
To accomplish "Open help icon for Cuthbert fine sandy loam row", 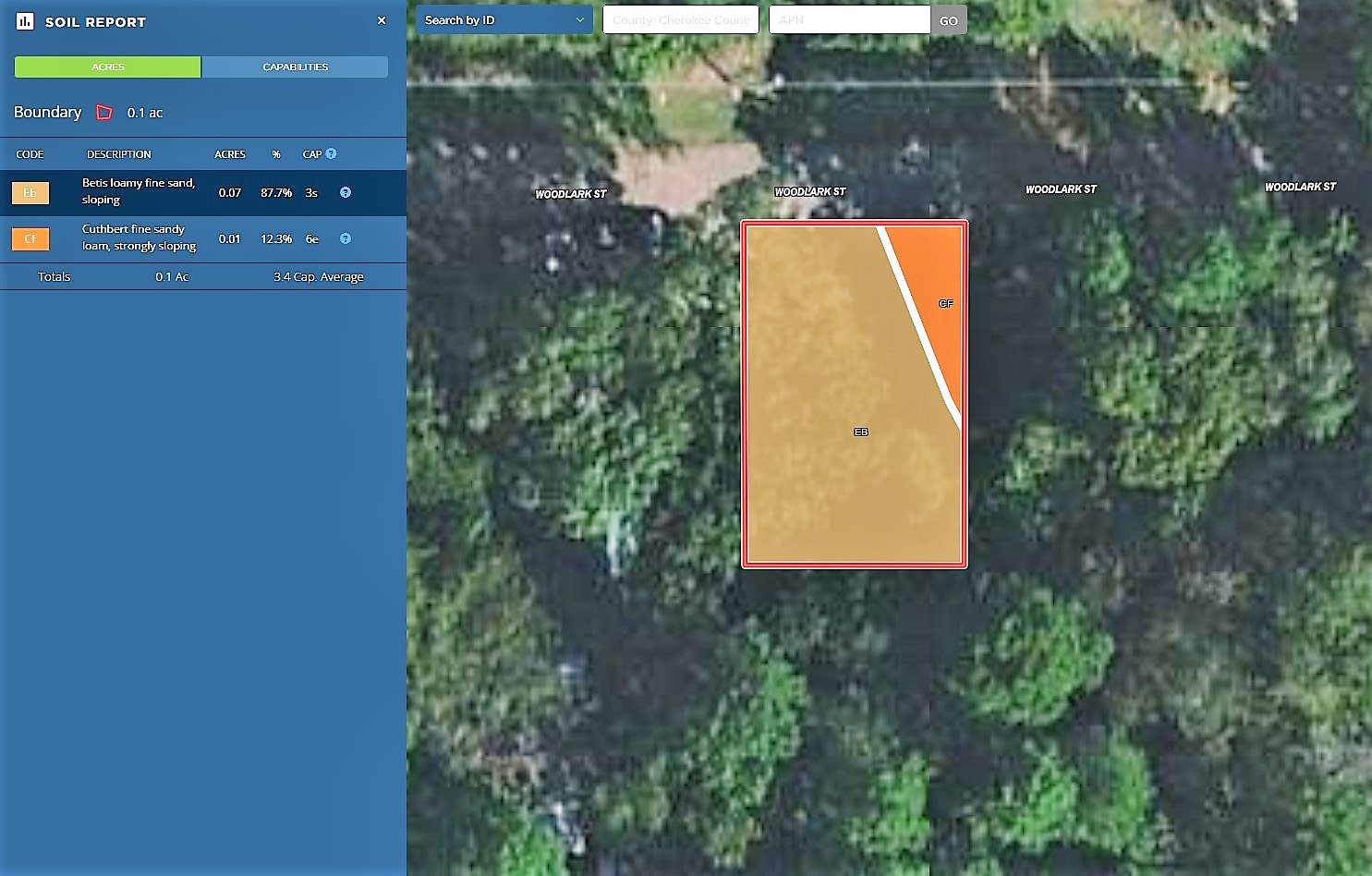I will (x=346, y=238).
